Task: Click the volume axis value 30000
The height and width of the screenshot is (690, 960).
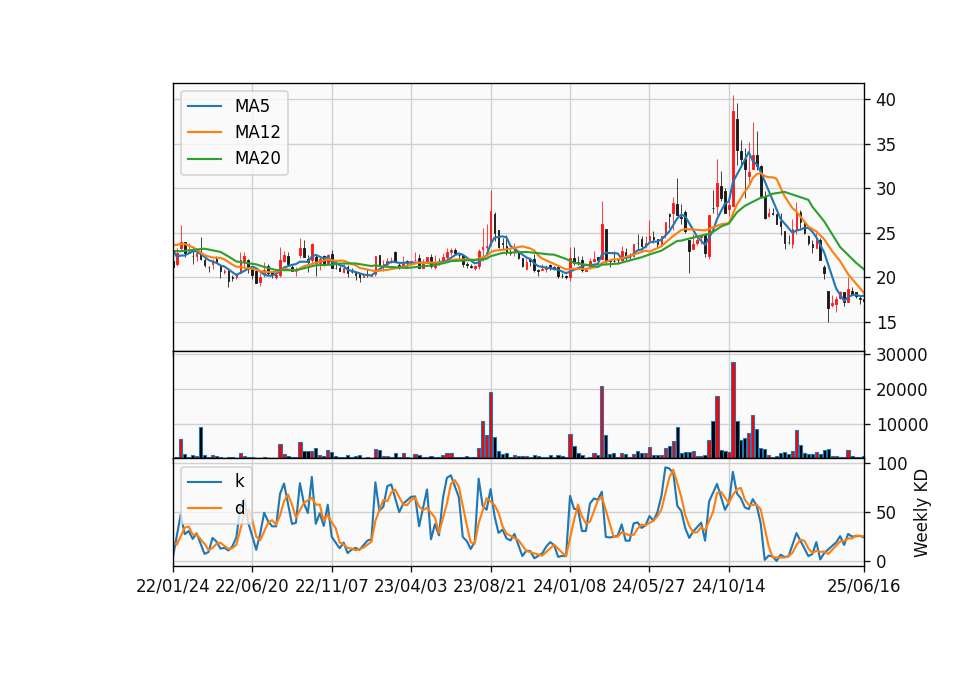Action: [902, 354]
